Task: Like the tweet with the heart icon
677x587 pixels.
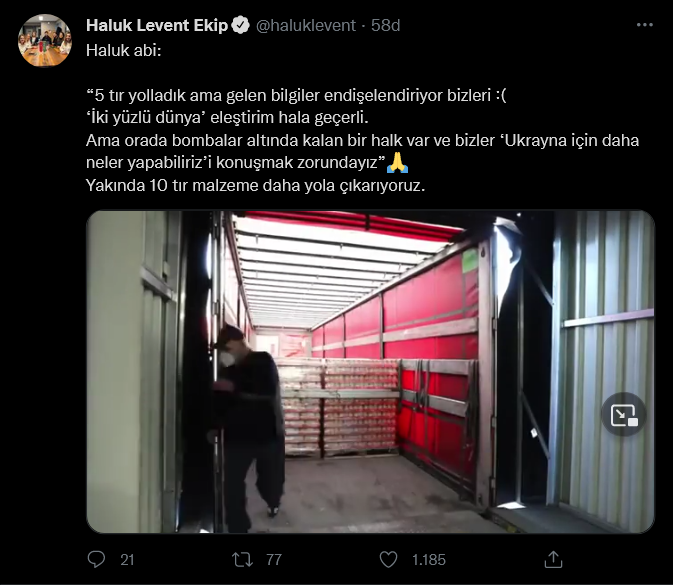Action: 388,560
